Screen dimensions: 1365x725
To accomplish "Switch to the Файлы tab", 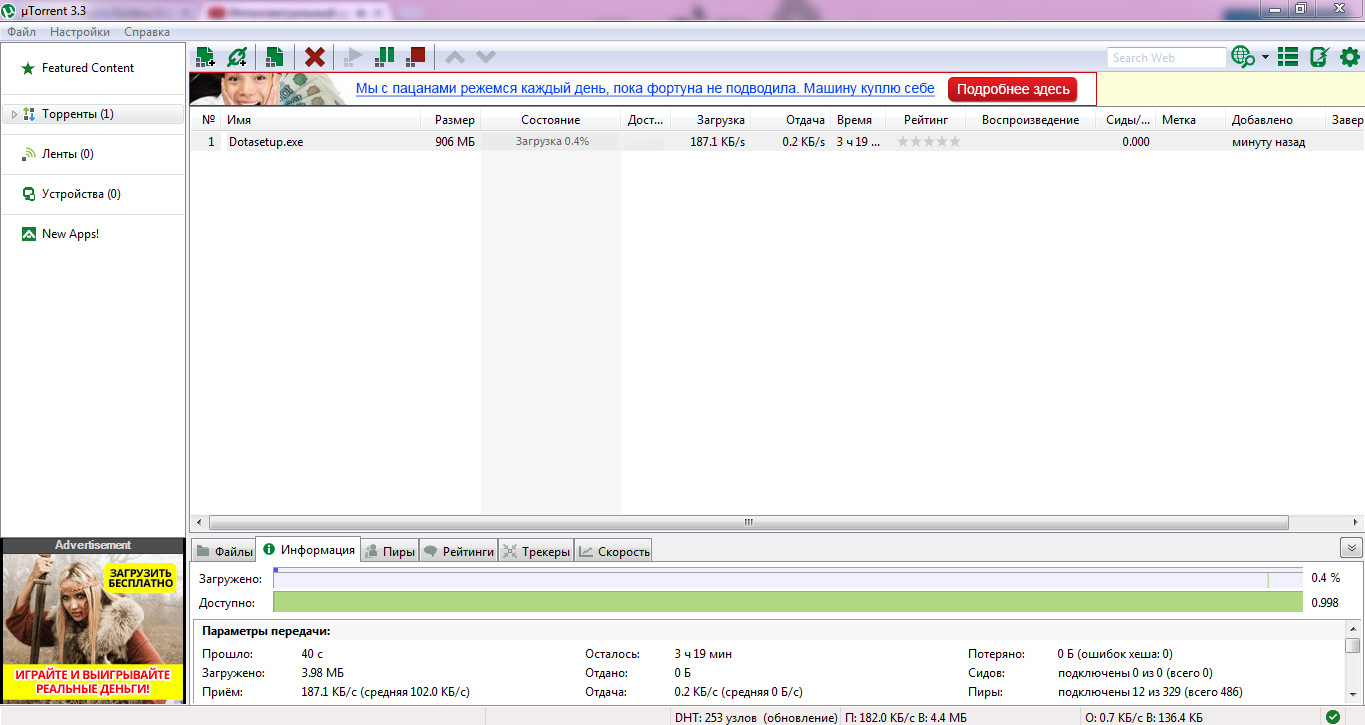I will (224, 551).
